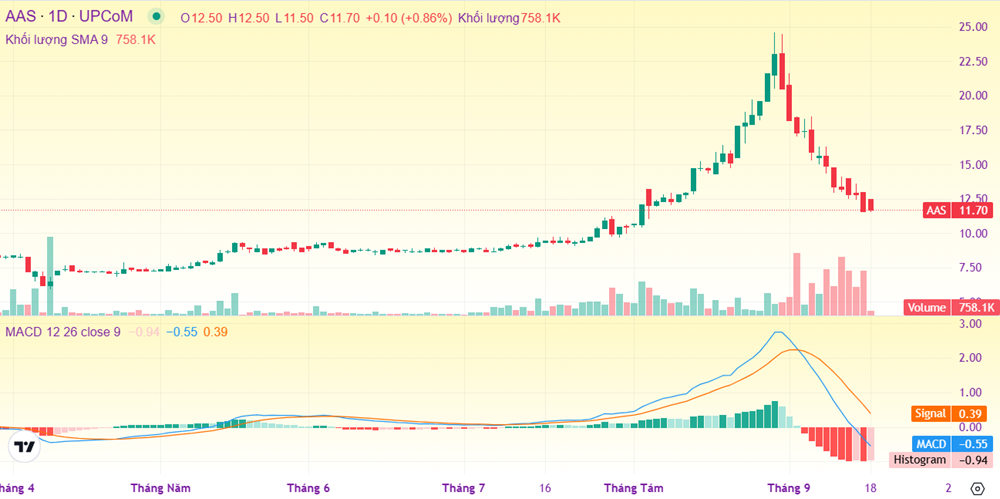Click the 11.70 current price tag

(x=973, y=211)
